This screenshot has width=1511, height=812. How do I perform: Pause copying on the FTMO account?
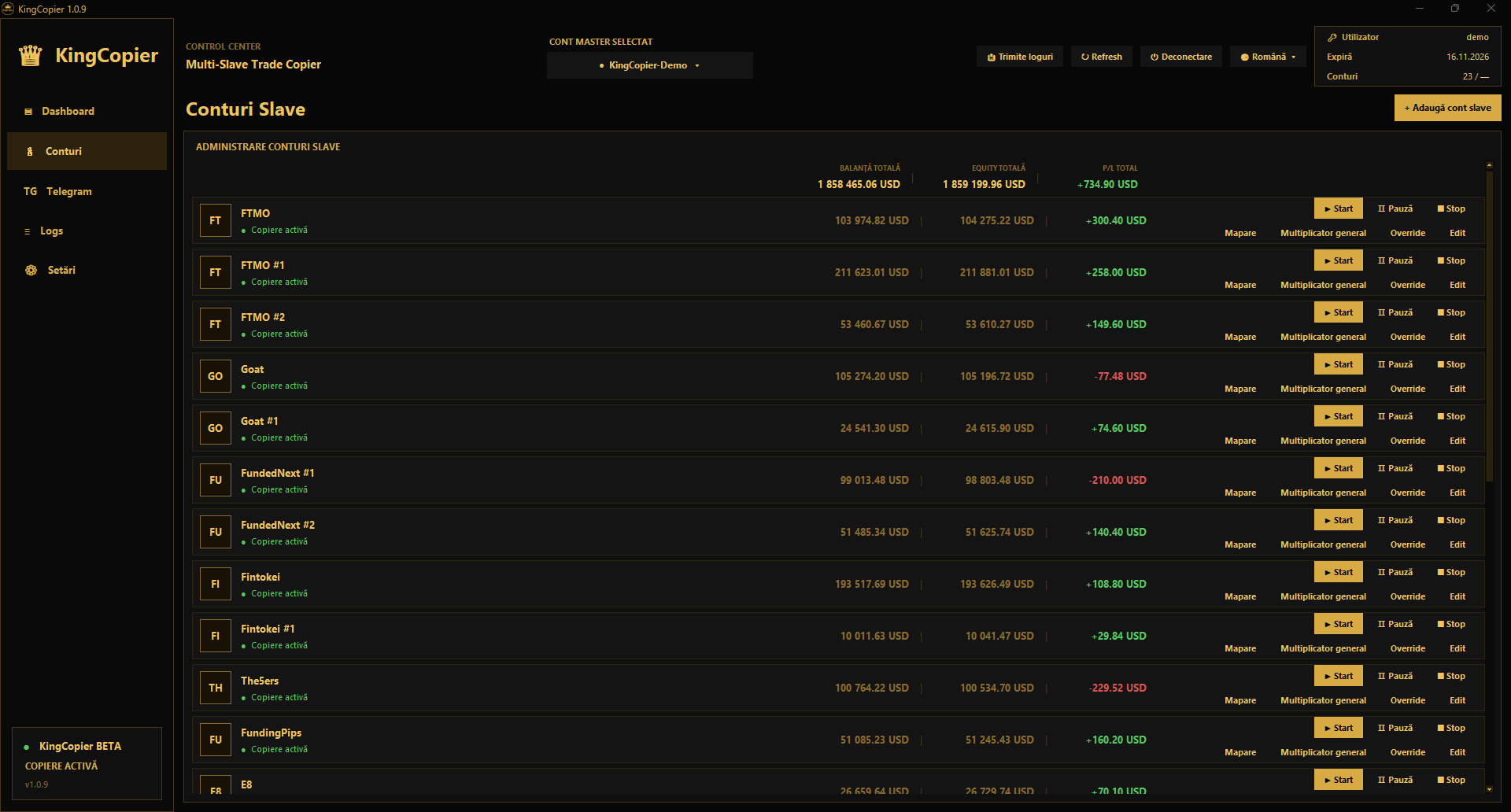(x=1395, y=209)
